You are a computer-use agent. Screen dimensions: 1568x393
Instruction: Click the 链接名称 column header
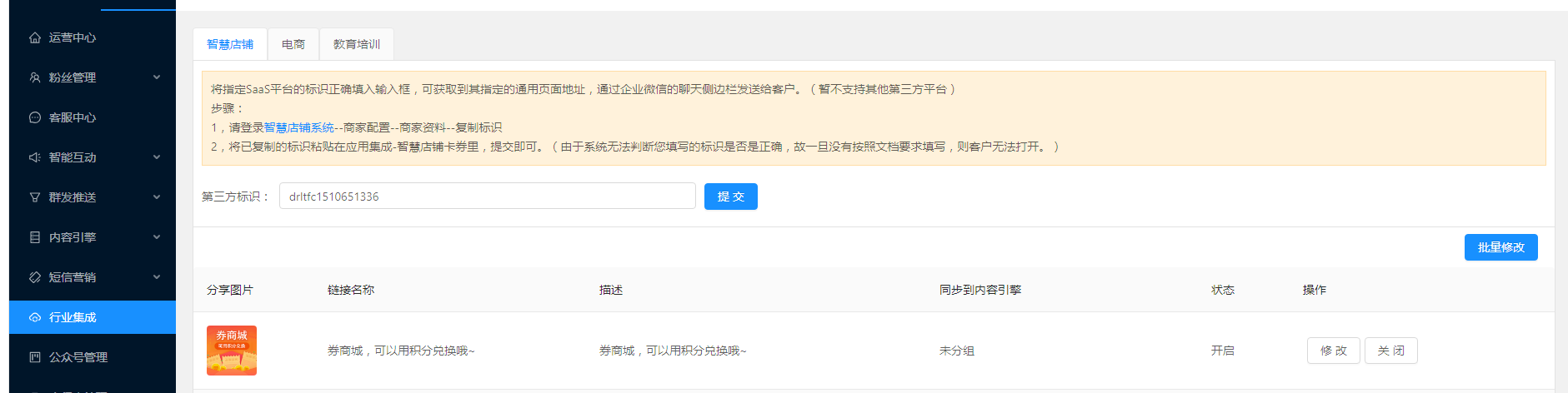point(351,290)
